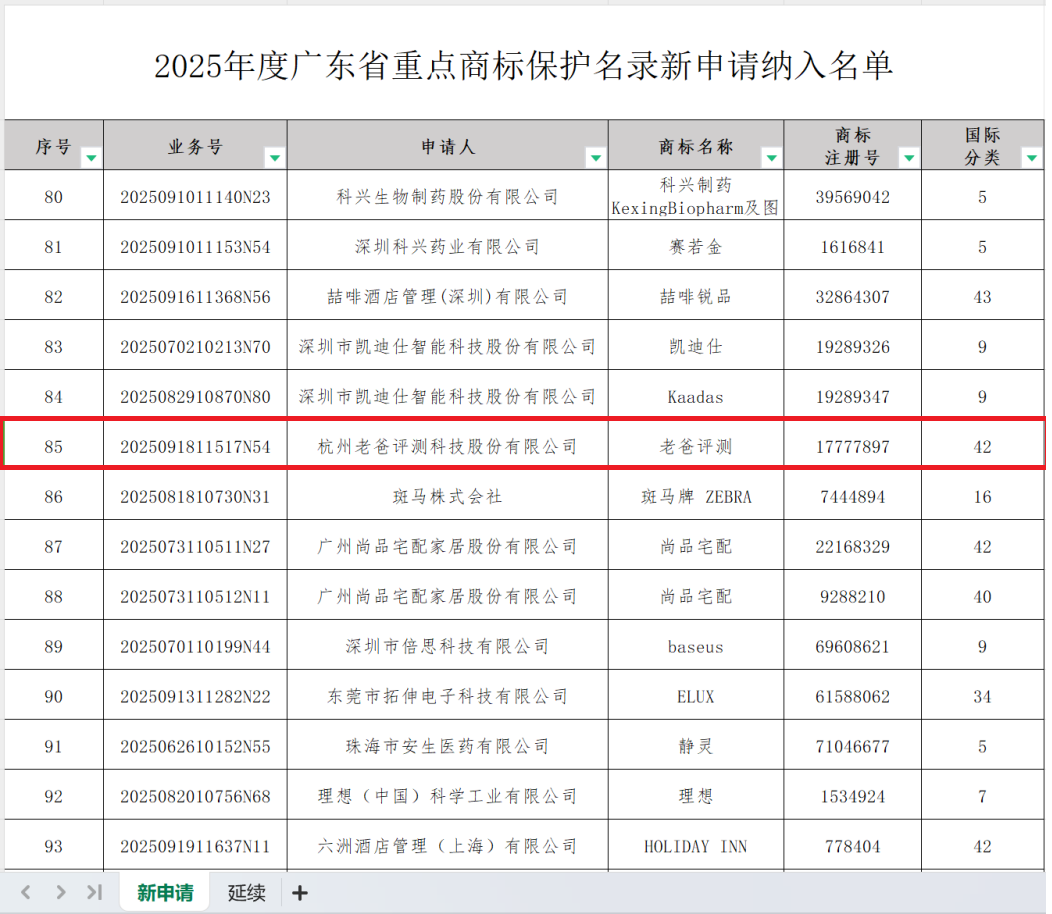Screen dimensions: 1052x914
Task: Select cell 深圳科兴药业有限公司
Action: pyautogui.click(x=448, y=245)
